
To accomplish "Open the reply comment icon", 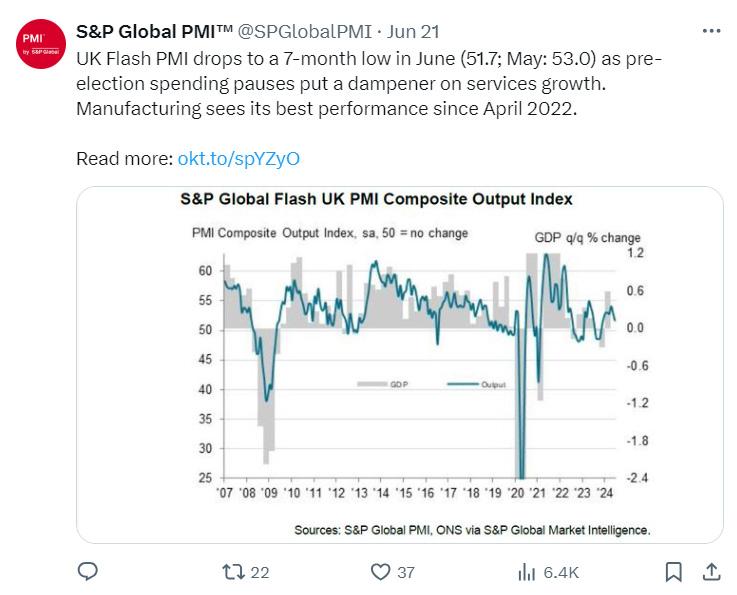I will [87, 572].
